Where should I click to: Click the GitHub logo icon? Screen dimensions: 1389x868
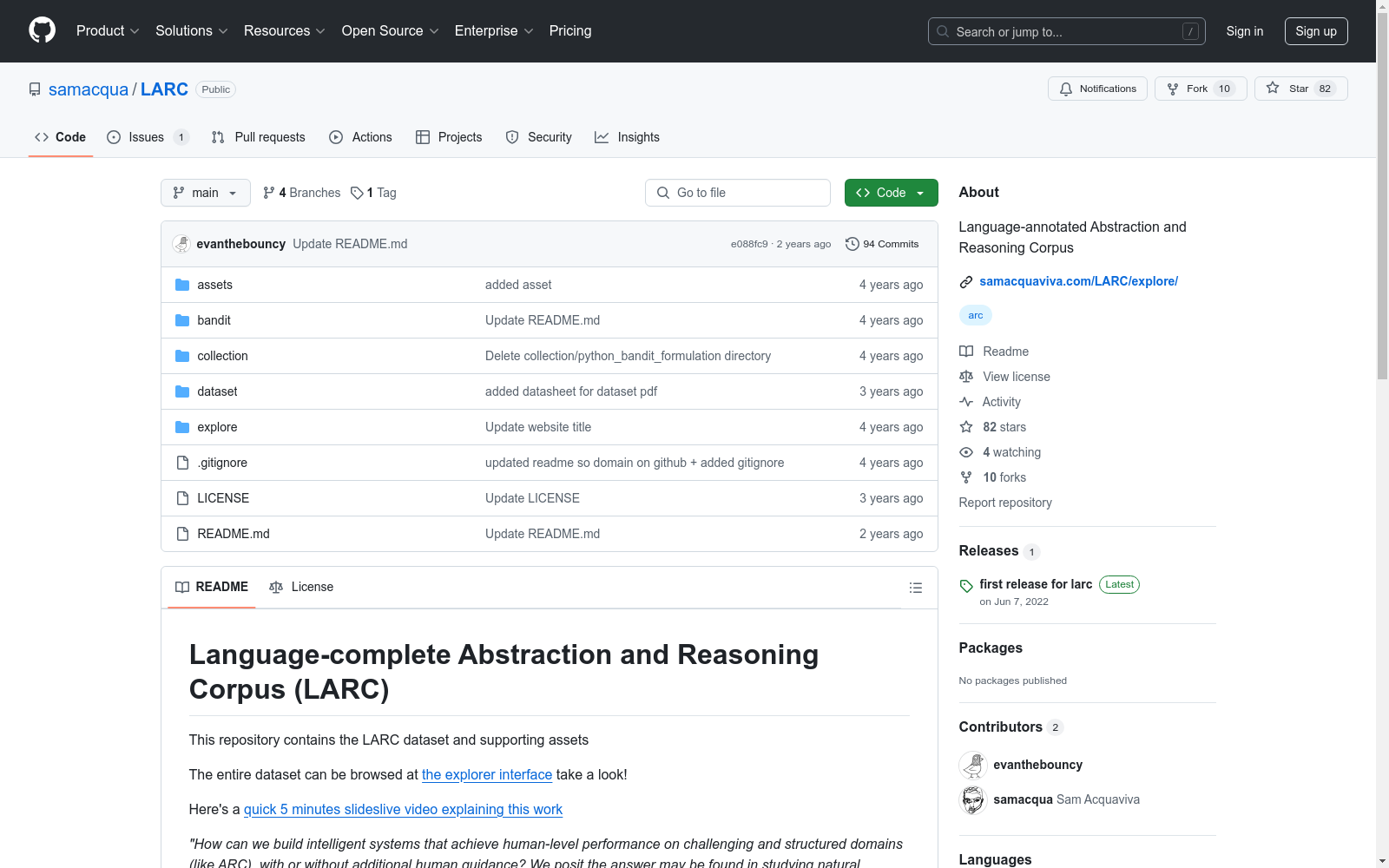[x=42, y=30]
